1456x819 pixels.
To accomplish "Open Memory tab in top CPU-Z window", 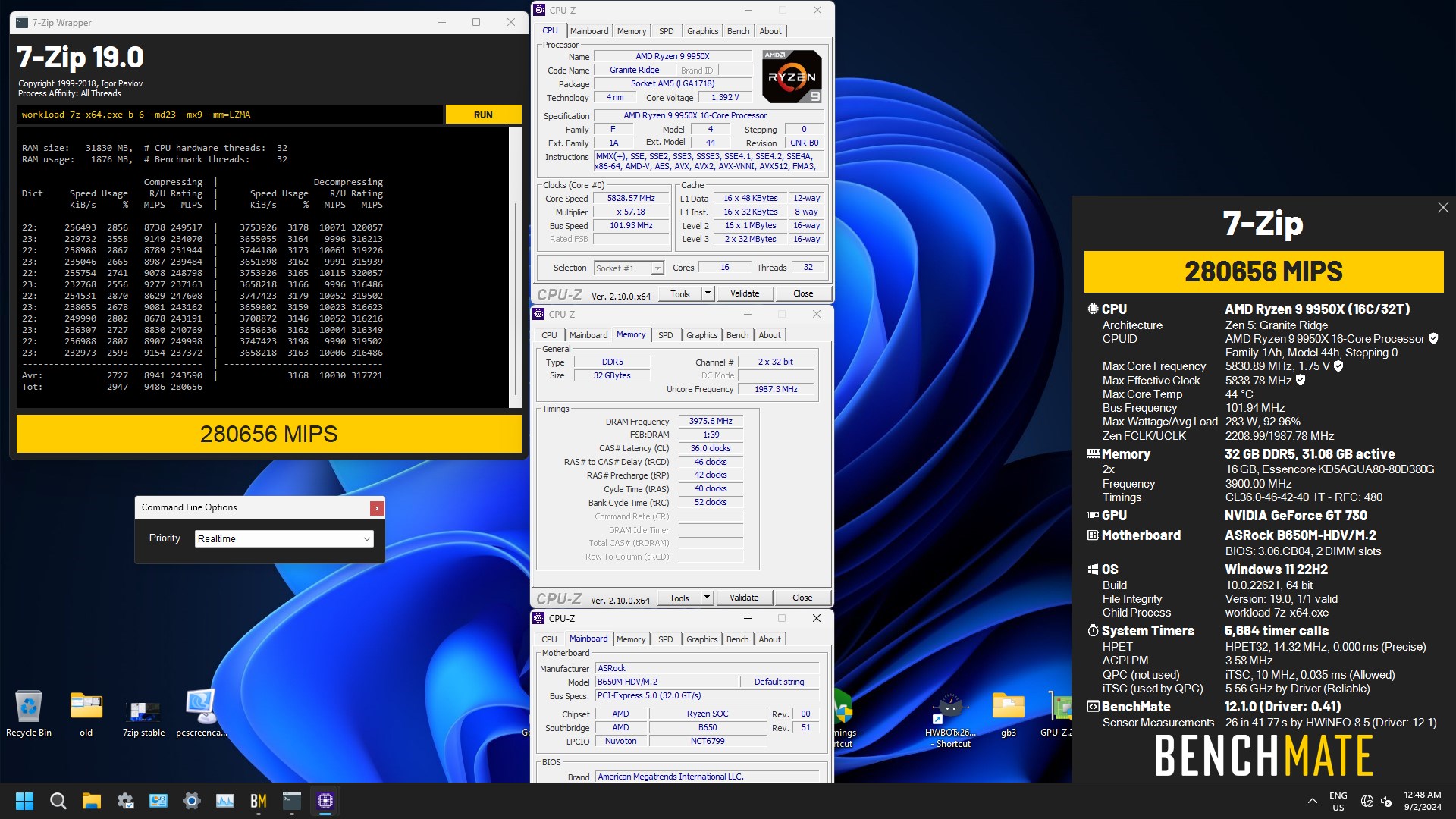I will click(x=632, y=31).
